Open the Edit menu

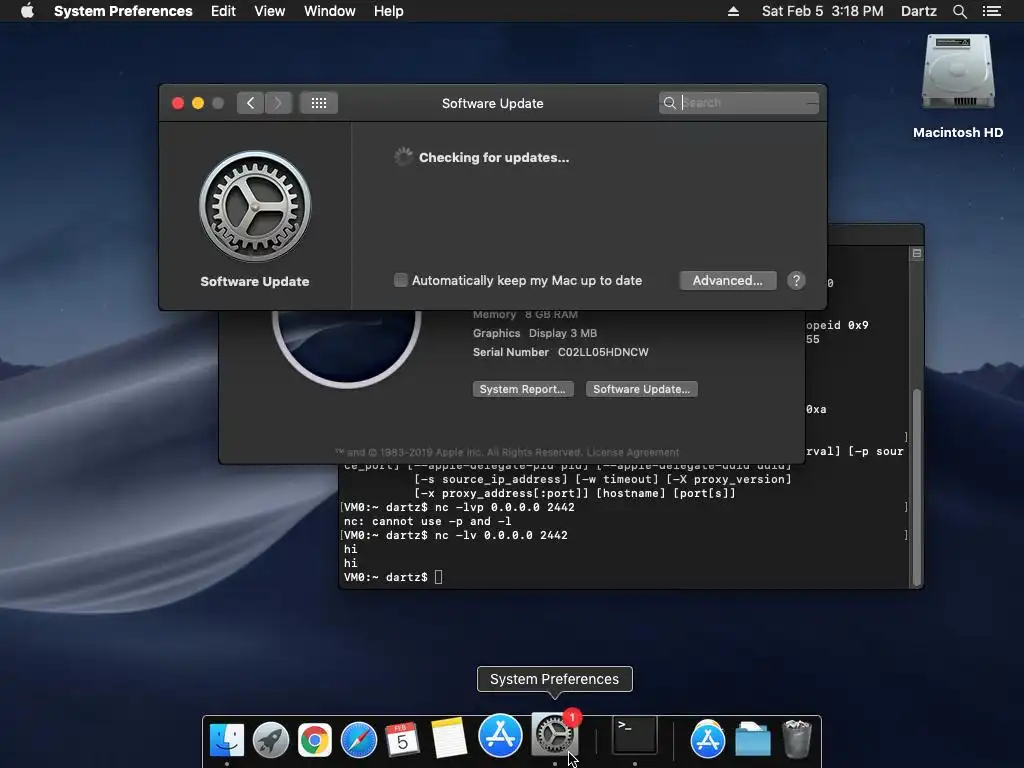coord(223,11)
